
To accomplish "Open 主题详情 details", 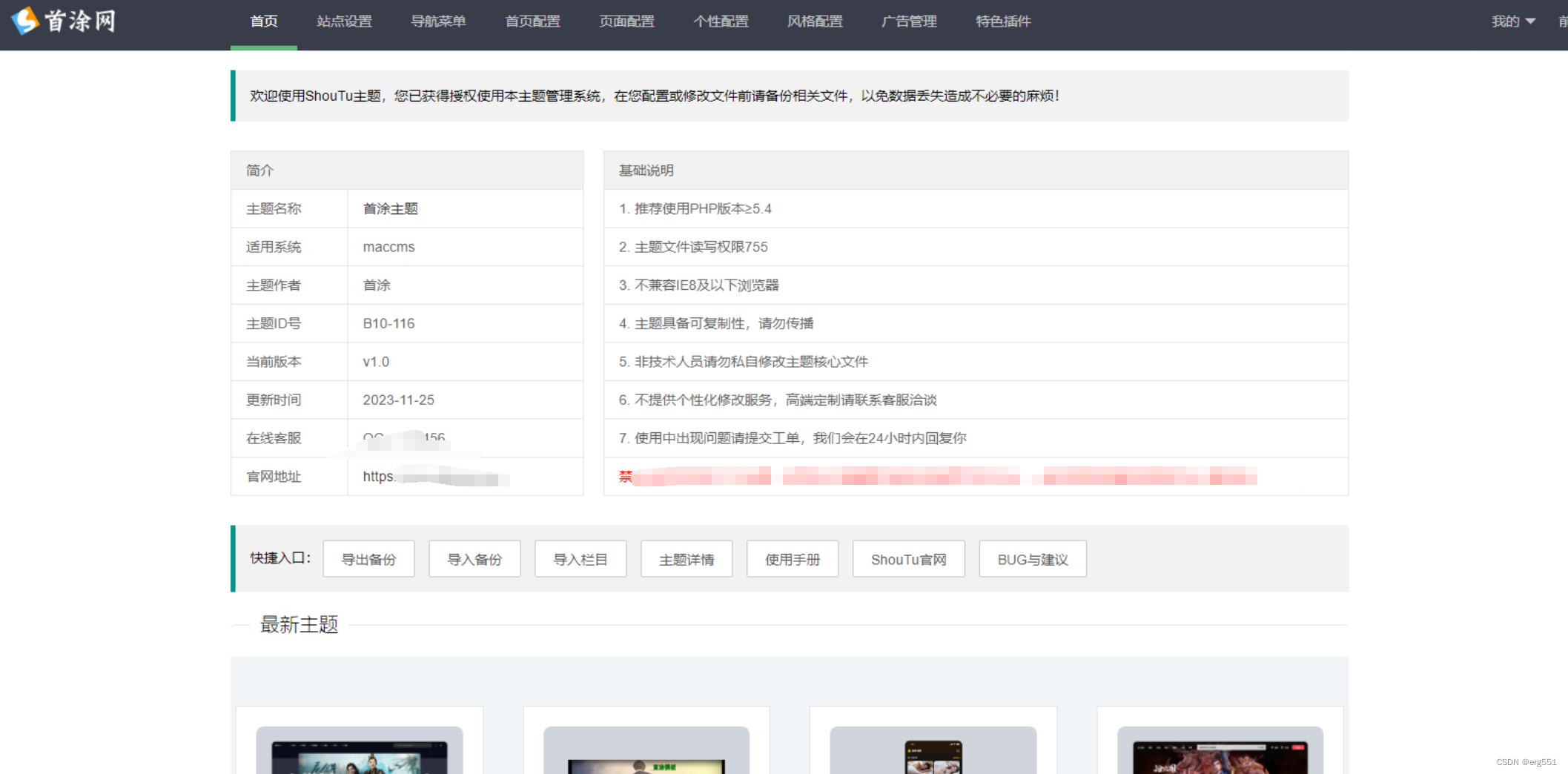I will coord(686,558).
